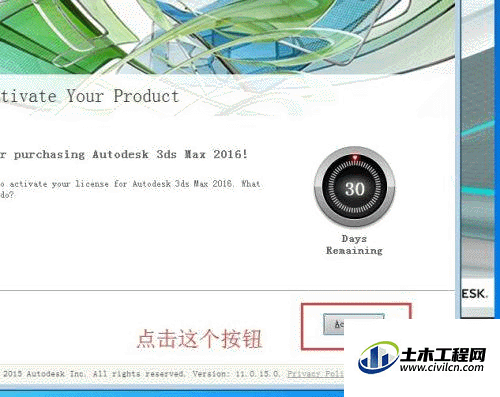Image resolution: width=500 pixels, height=397 pixels.
Task: Click the 'Version: 11.0.15.0' footer text
Action: pos(236,374)
